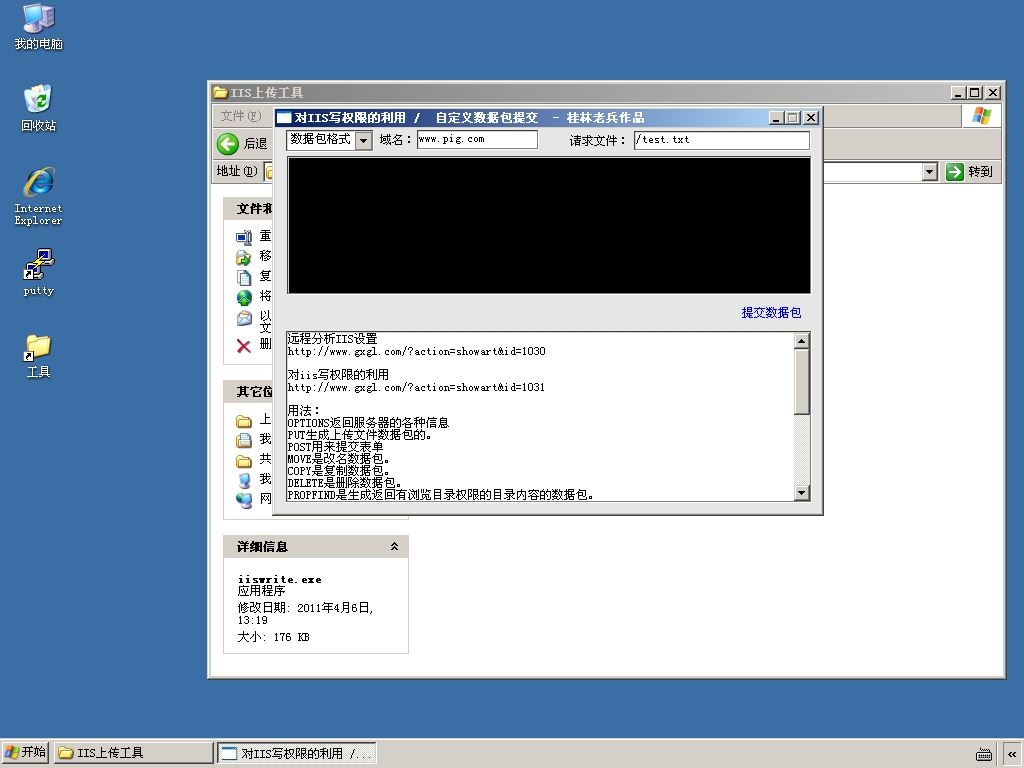Click the rename file task icon in sidebar
1024x768 pixels.
coord(244,238)
